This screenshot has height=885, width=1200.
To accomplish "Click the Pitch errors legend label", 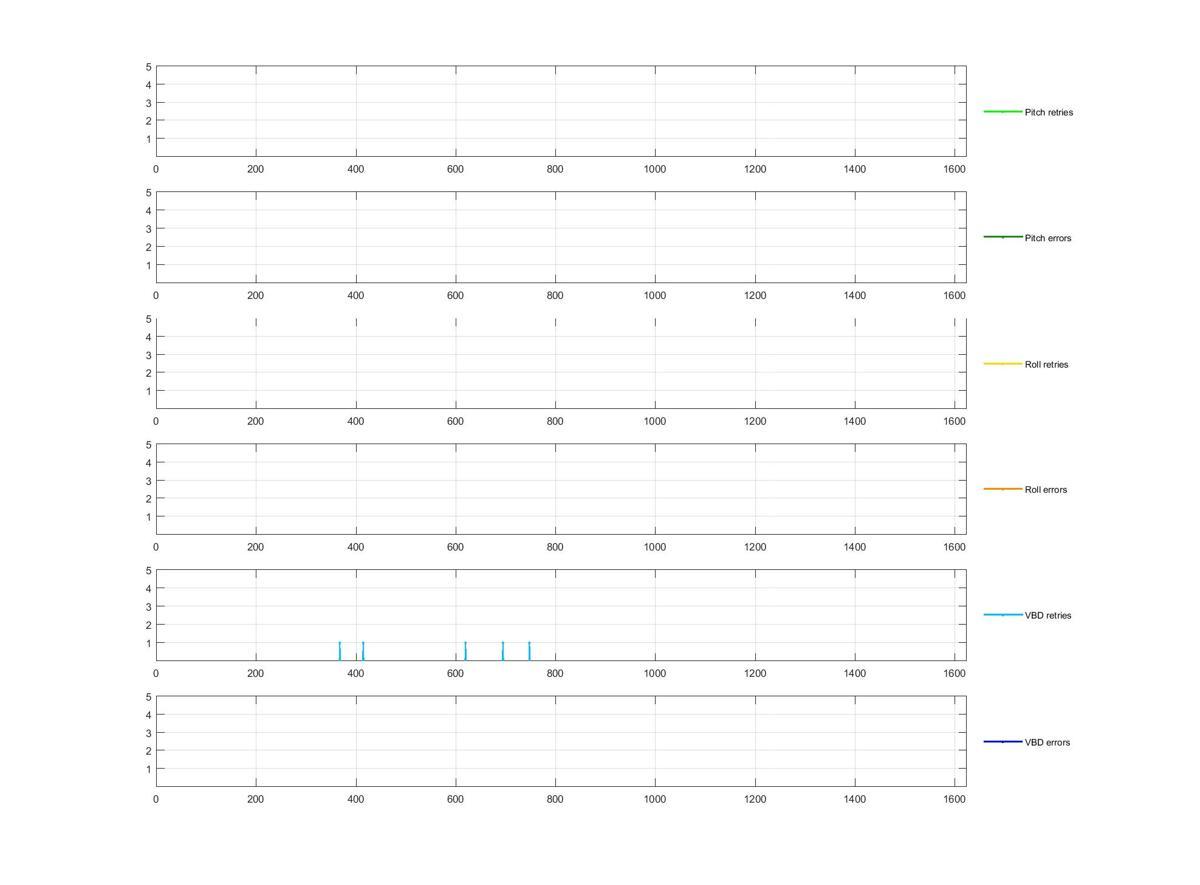I will (1047, 238).
